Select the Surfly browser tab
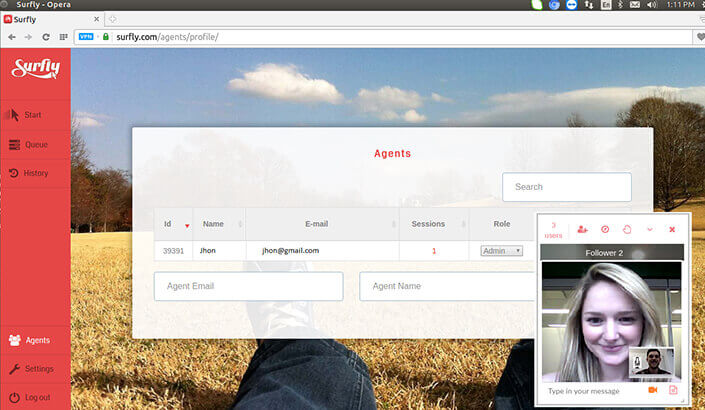The image size is (705, 410). click(x=52, y=19)
